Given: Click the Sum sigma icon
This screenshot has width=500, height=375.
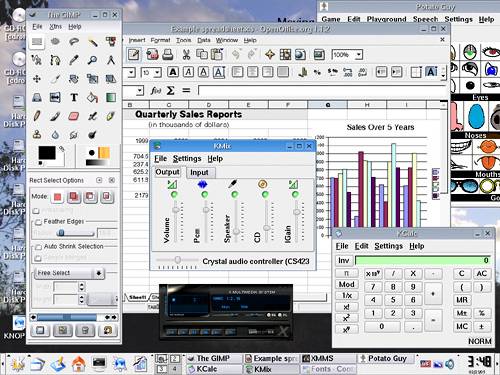Looking at the screenshot, I should (x=170, y=90).
